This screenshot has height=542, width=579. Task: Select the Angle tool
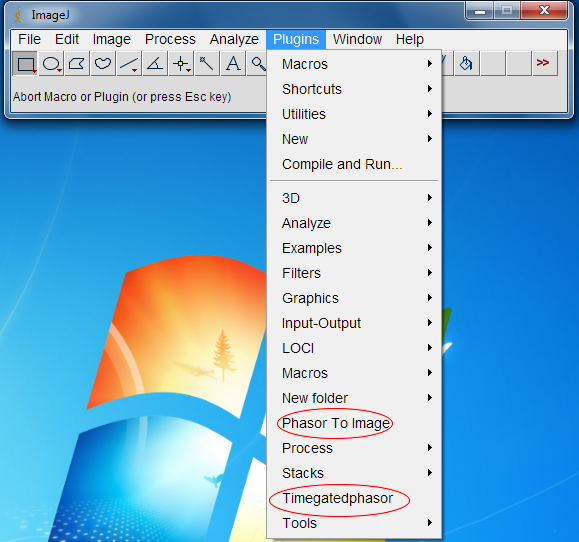click(155, 64)
